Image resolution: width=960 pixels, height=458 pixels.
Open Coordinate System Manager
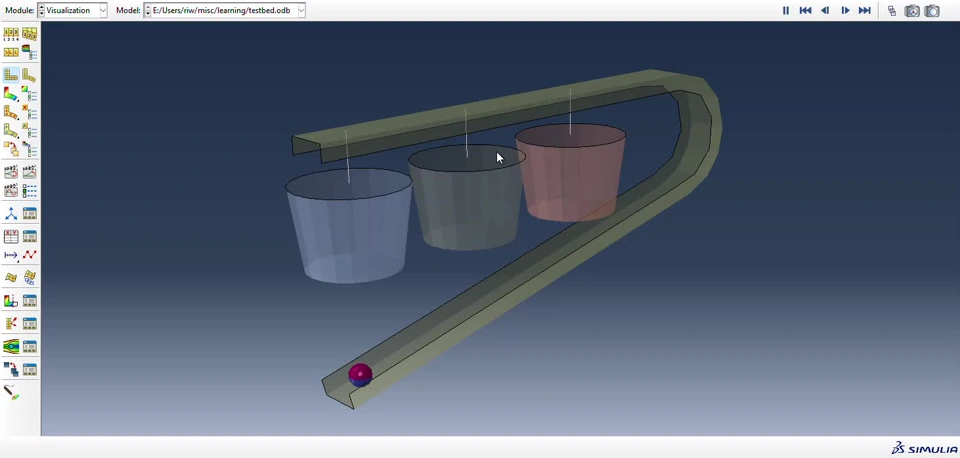(x=29, y=213)
